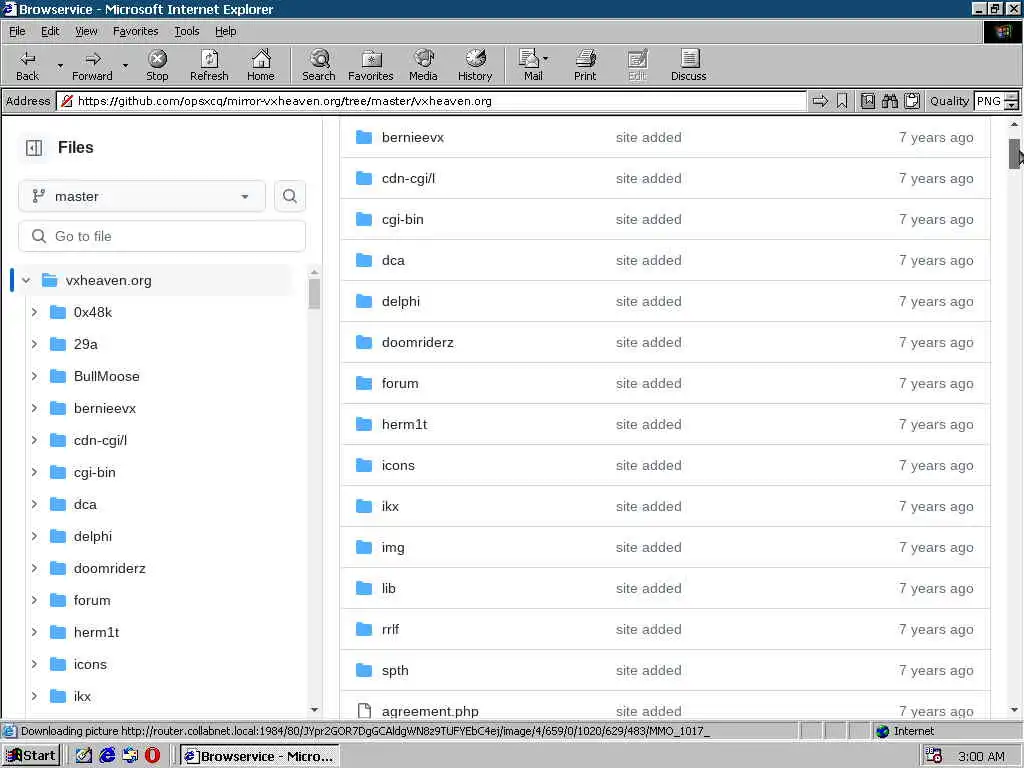Viewport: 1024px width, 768px height.
Task: Click the file tree scrollbar down arrow
Action: click(x=314, y=709)
